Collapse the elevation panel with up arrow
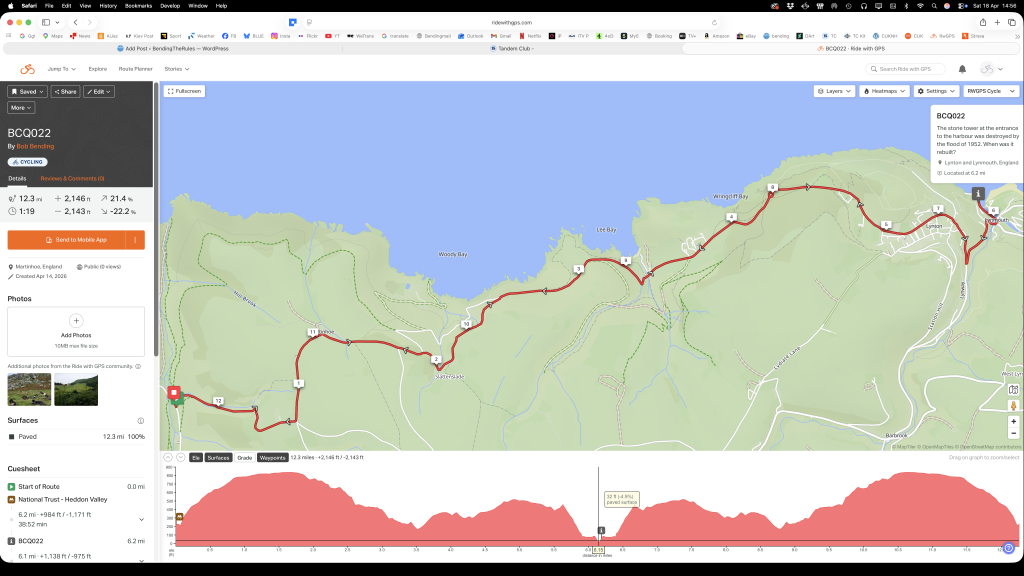This screenshot has height=576, width=1024. 168,457
